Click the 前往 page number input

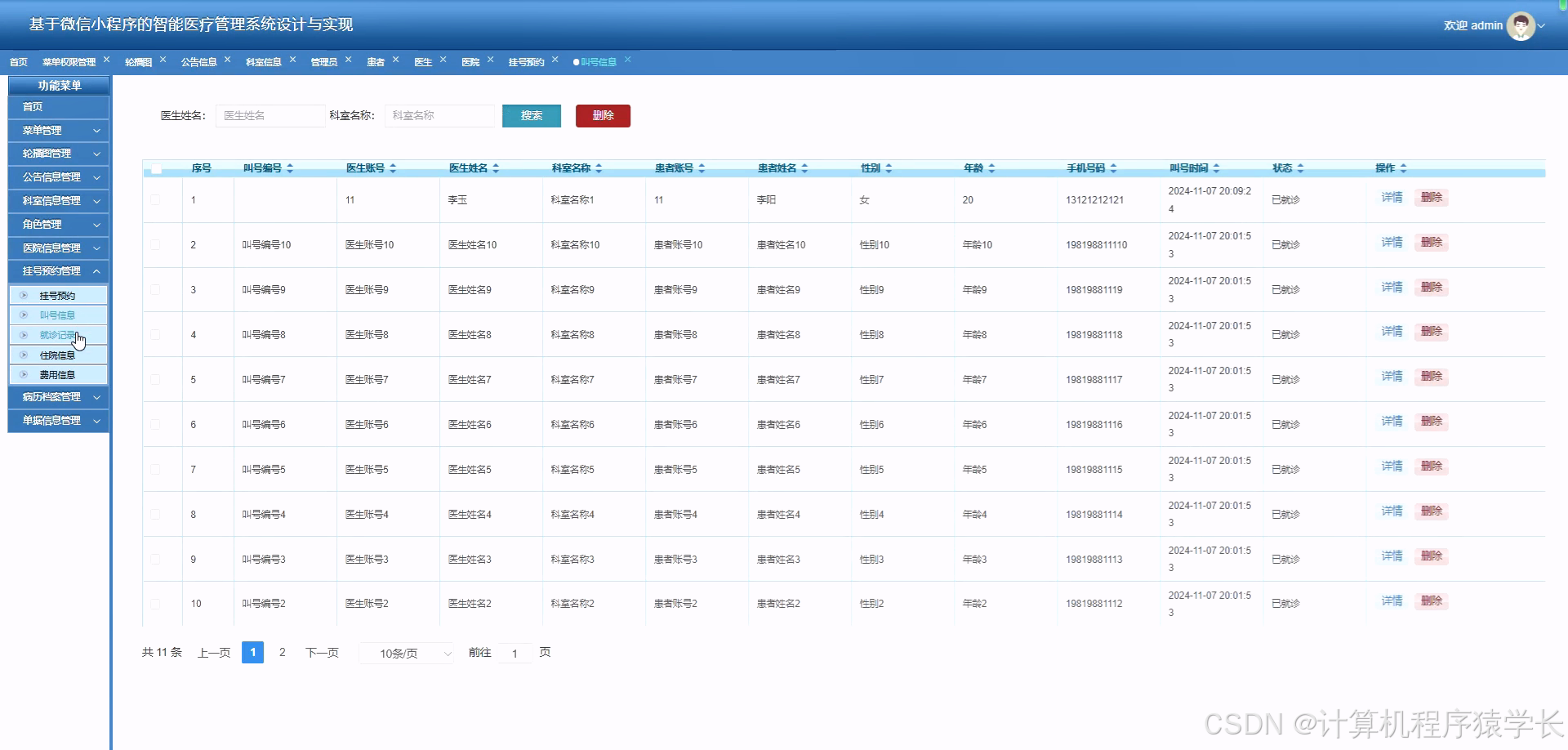coord(514,653)
